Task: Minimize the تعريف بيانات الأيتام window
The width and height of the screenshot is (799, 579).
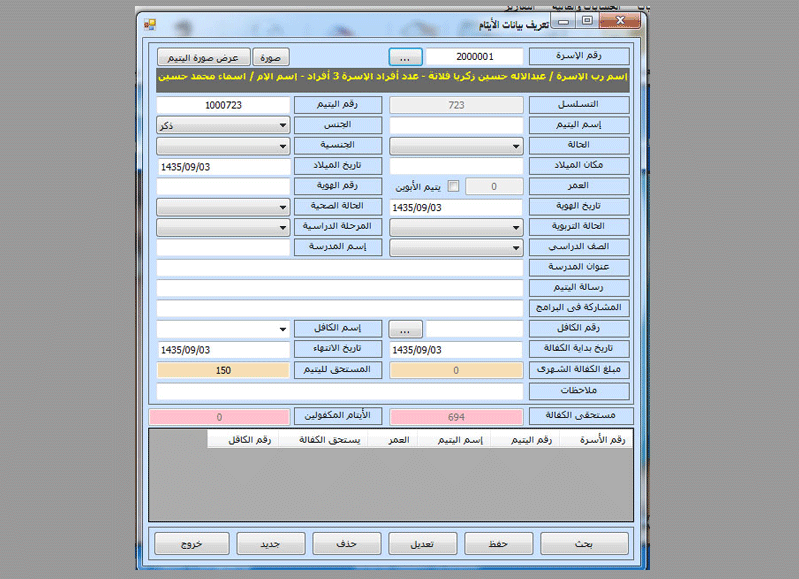Action: point(564,21)
